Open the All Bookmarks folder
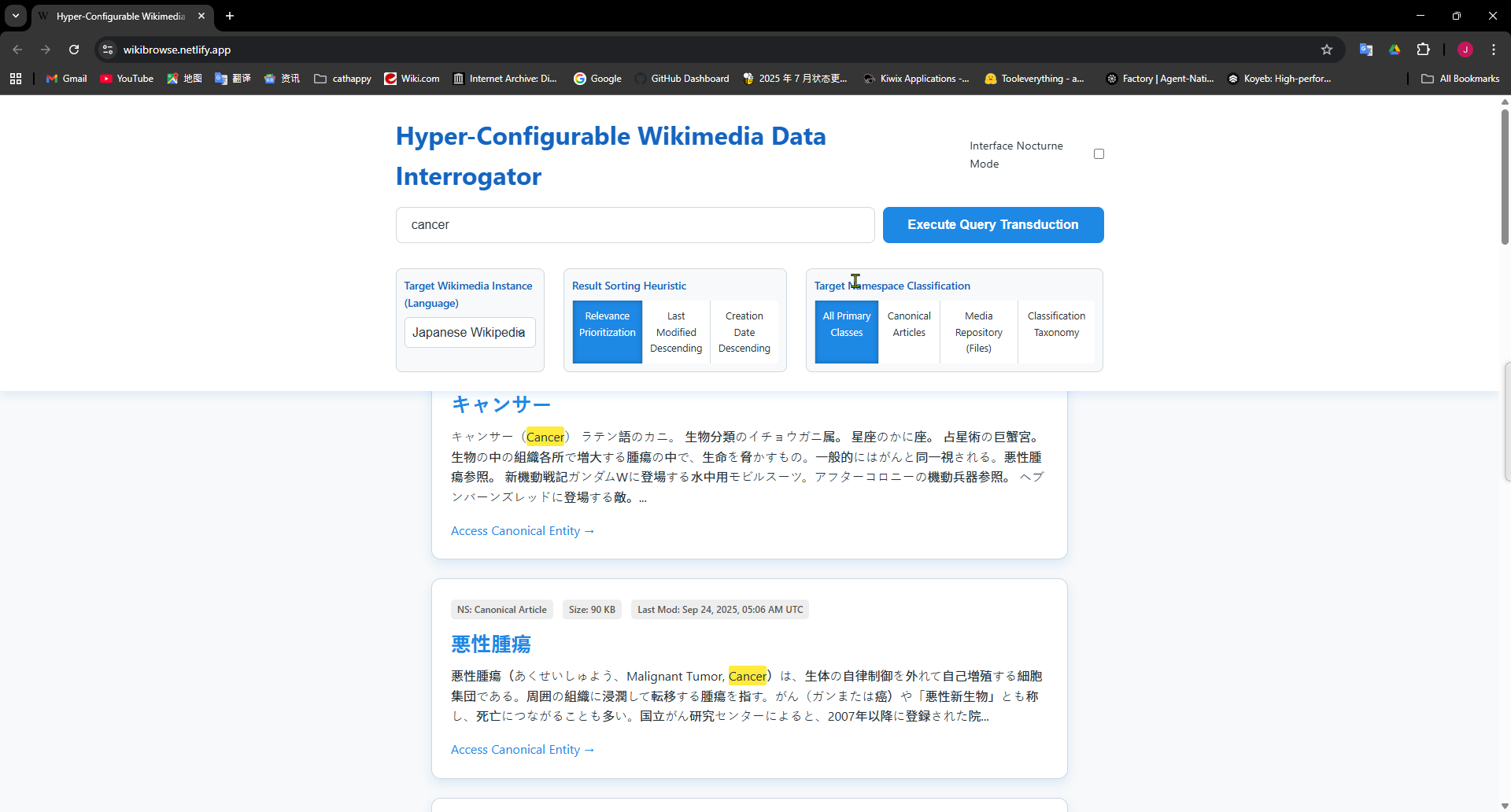 [1461, 79]
